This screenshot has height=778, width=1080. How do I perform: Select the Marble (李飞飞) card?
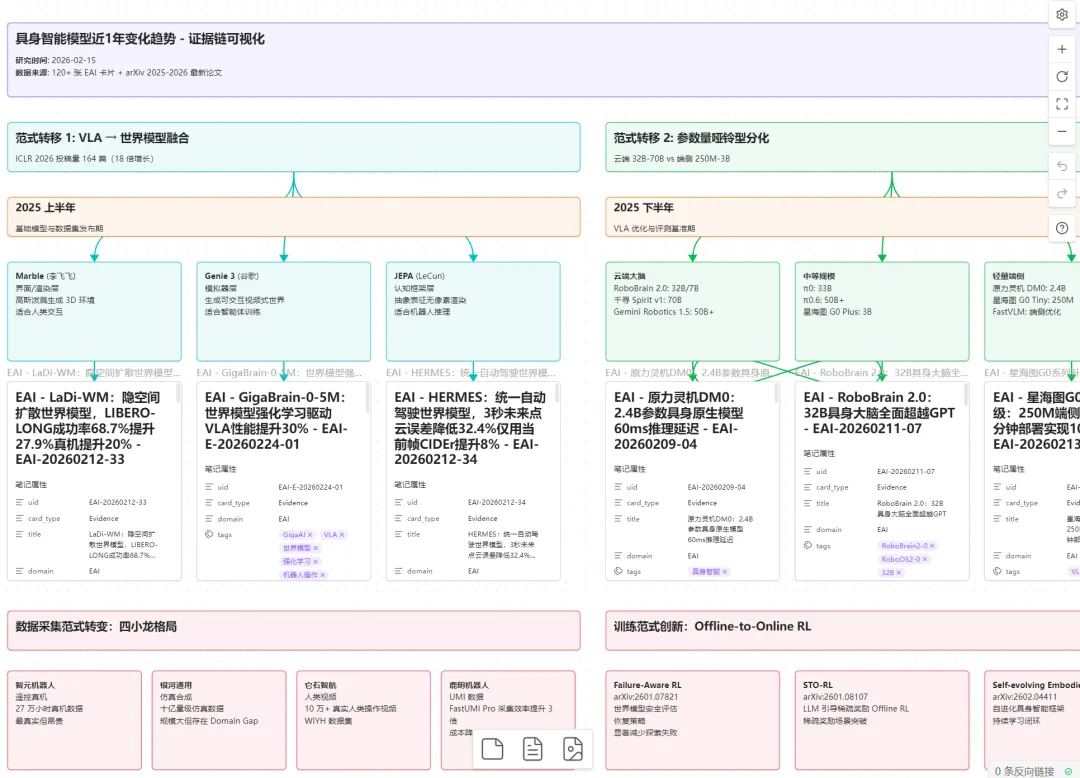pyautogui.click(x=94, y=311)
